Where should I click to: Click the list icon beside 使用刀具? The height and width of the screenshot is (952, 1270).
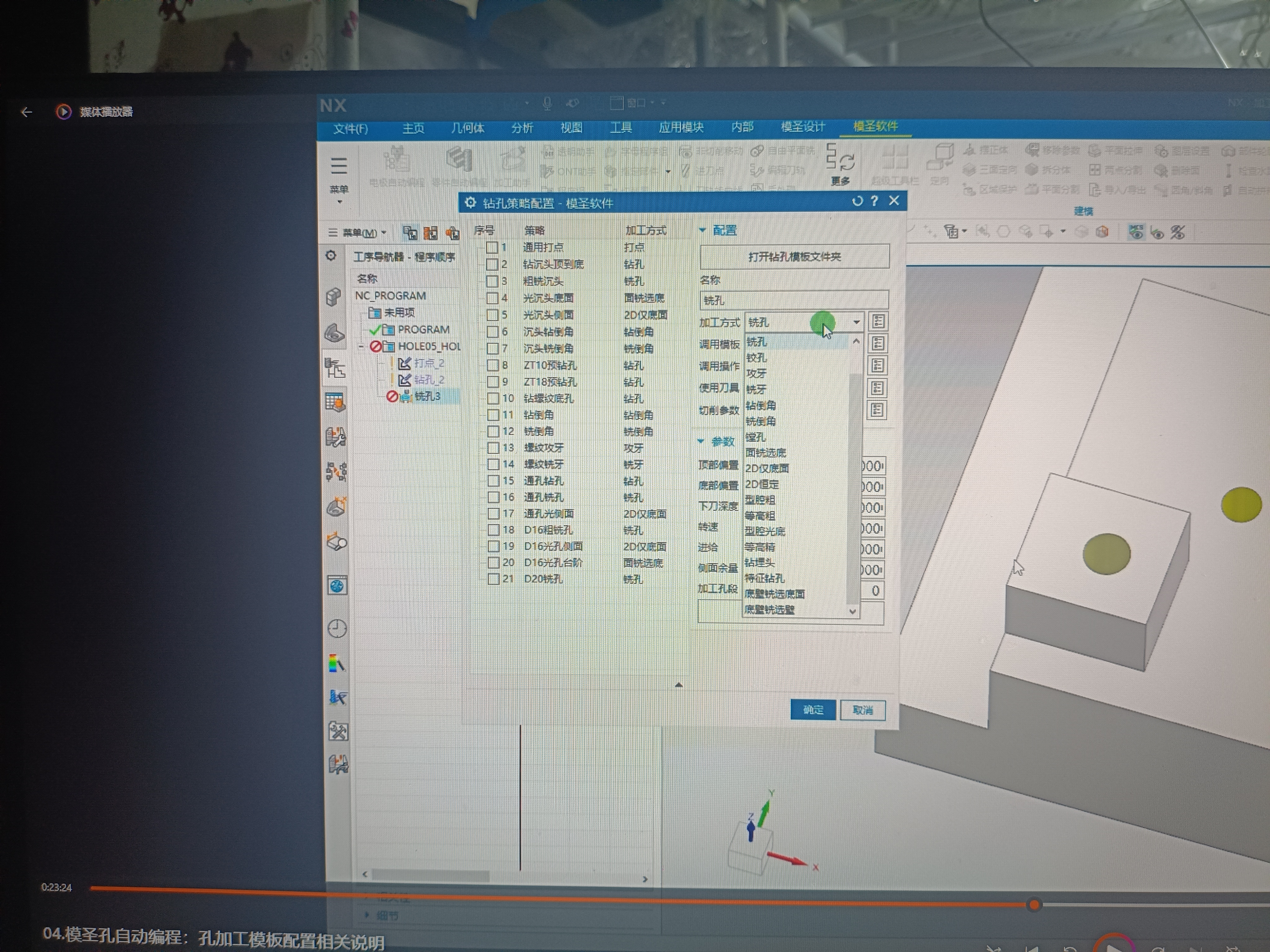point(877,388)
